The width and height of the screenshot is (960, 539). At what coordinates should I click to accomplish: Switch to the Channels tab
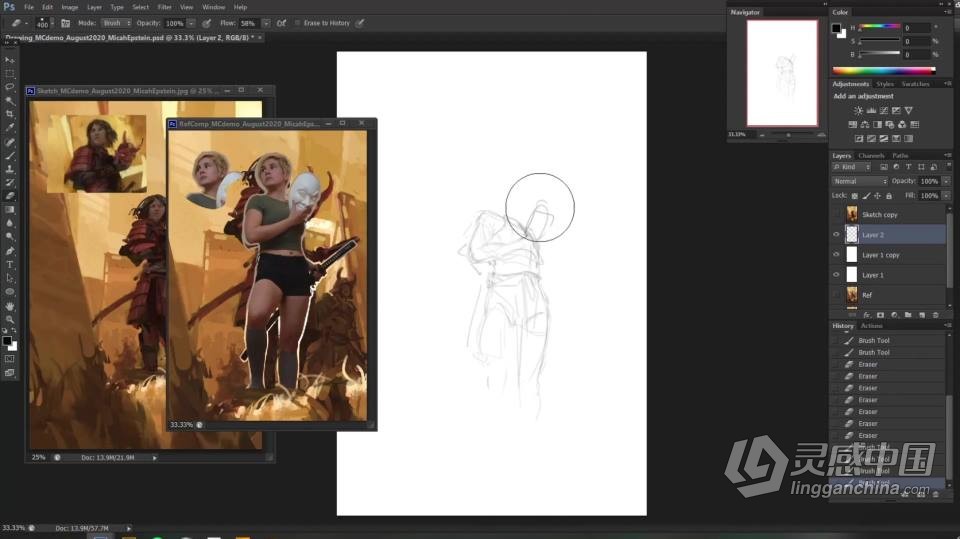(x=871, y=156)
